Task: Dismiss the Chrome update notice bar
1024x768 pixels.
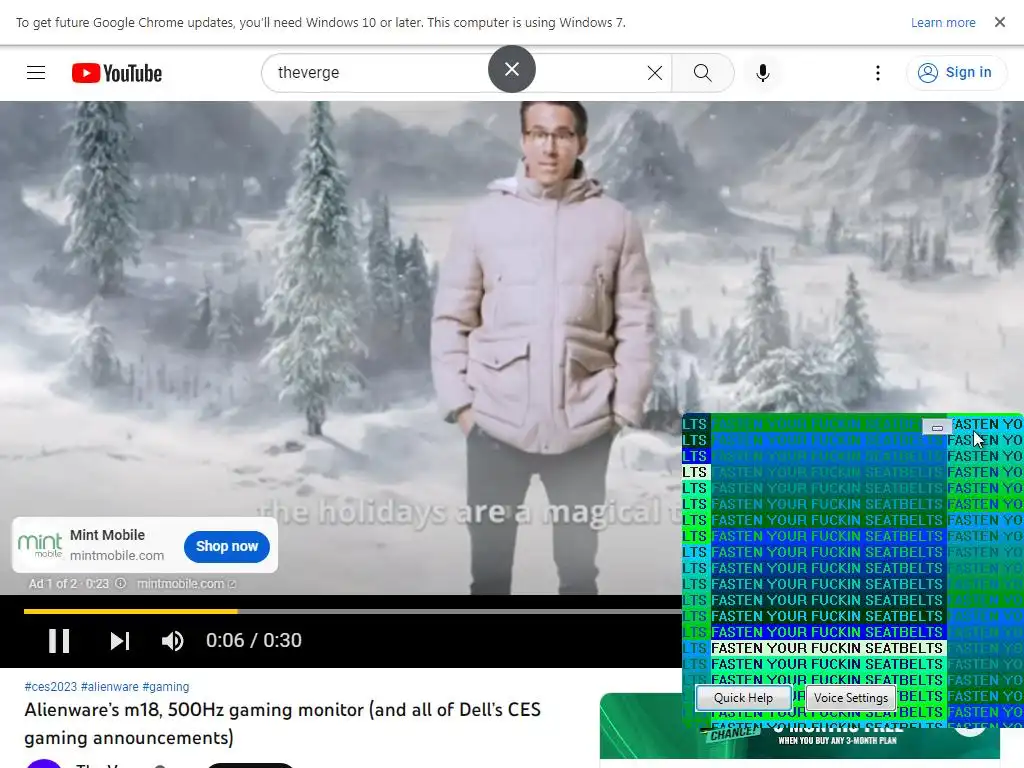Action: coord(1000,22)
